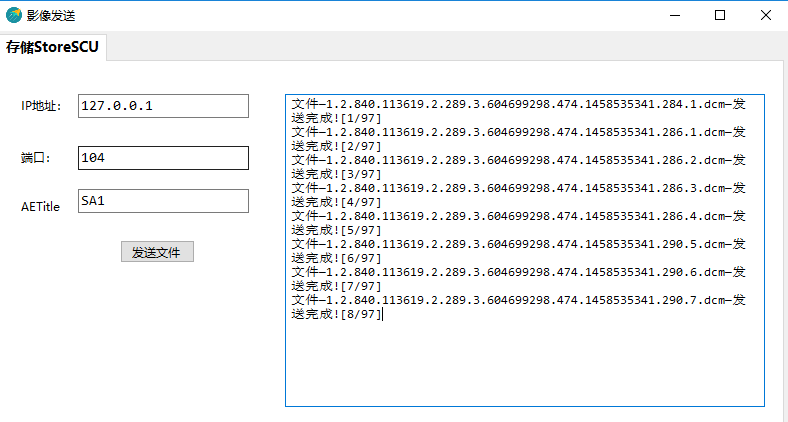
Task: Click the AETitle field containing SA1
Action: (163, 201)
